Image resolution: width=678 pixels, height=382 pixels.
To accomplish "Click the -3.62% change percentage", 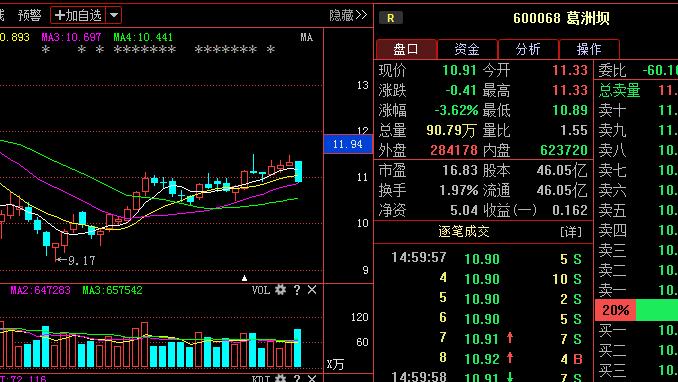I will (x=456, y=110).
